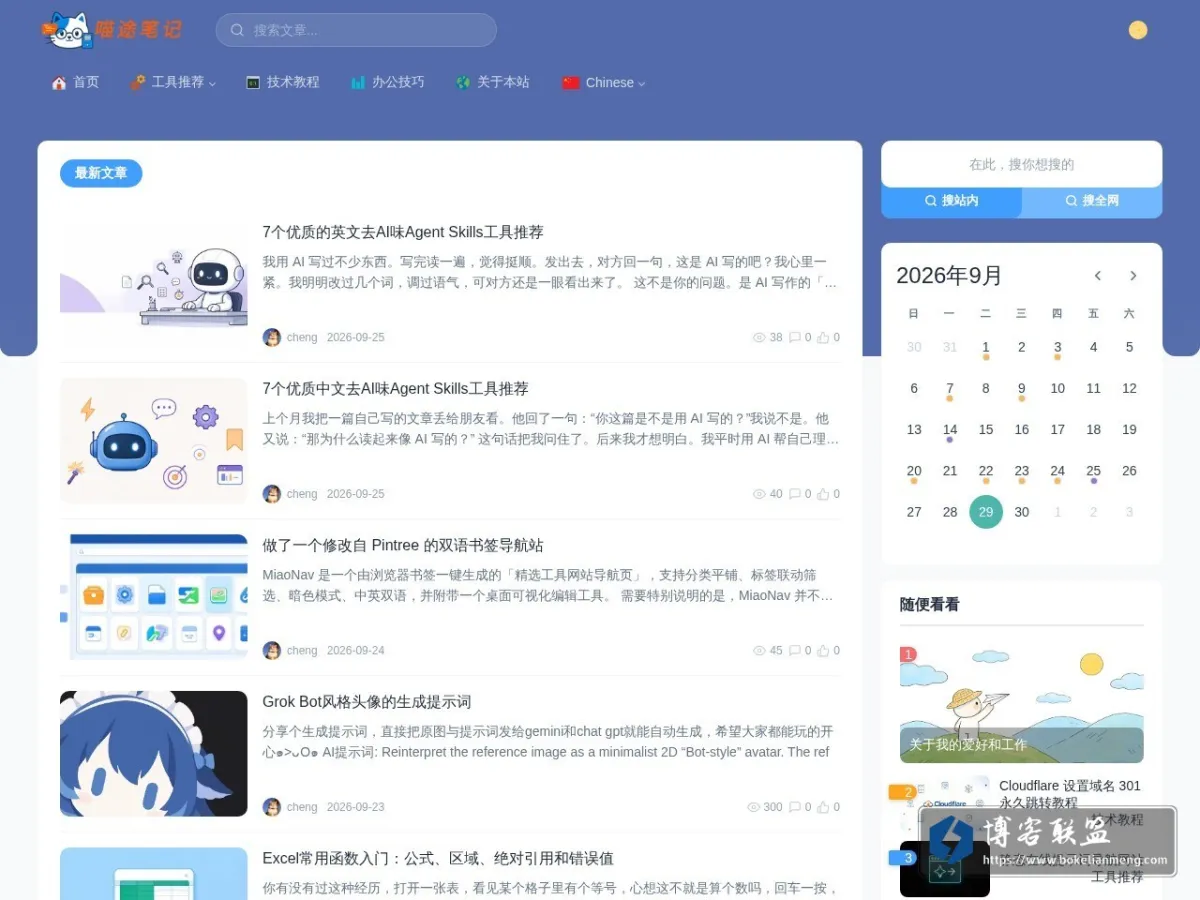Click the views eye icon showing 300
Screen dimensions: 1200x900
(754, 807)
